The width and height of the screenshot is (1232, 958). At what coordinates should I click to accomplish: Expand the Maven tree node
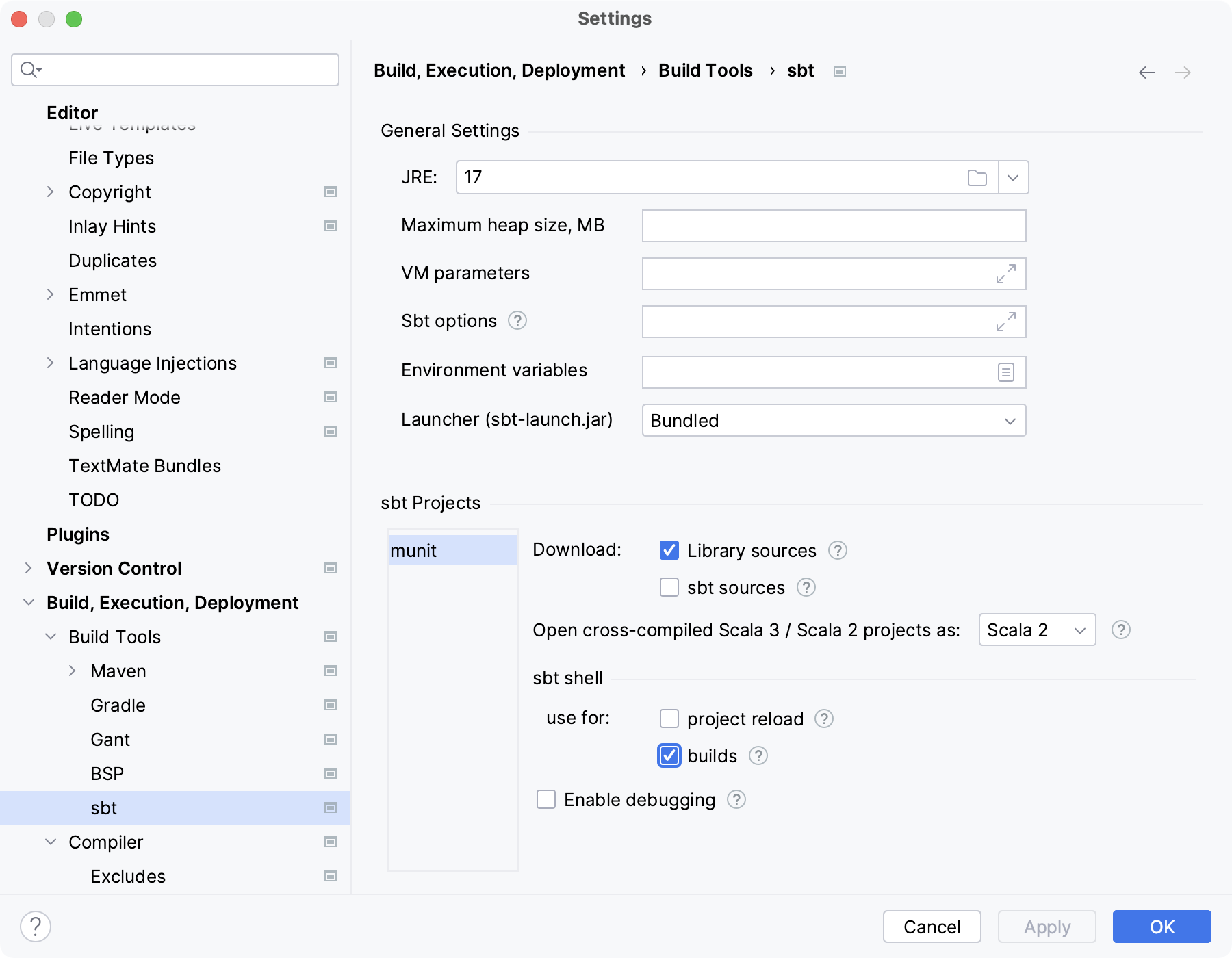tap(73, 671)
